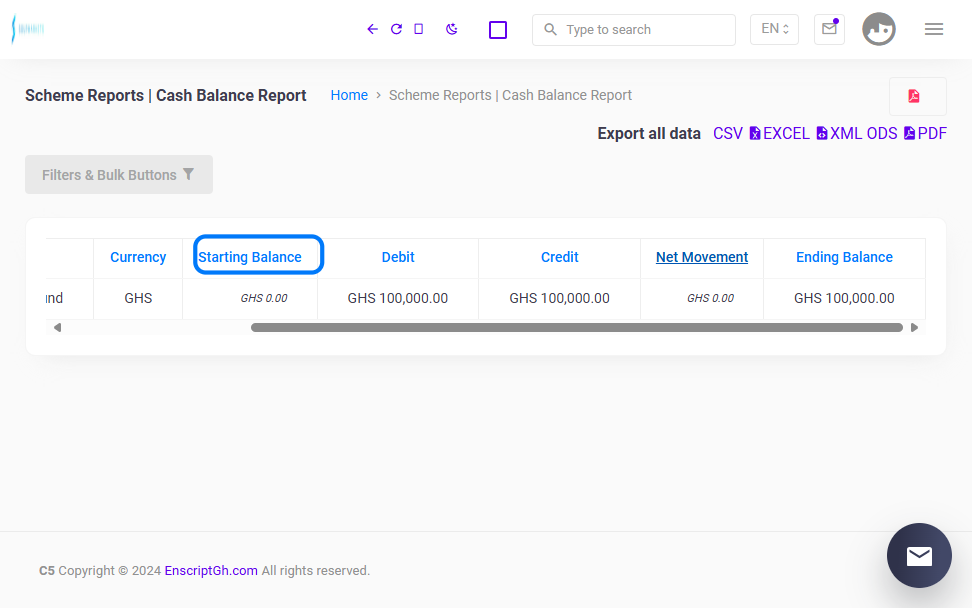
Task: Open the user avatar profile menu
Action: [878, 29]
